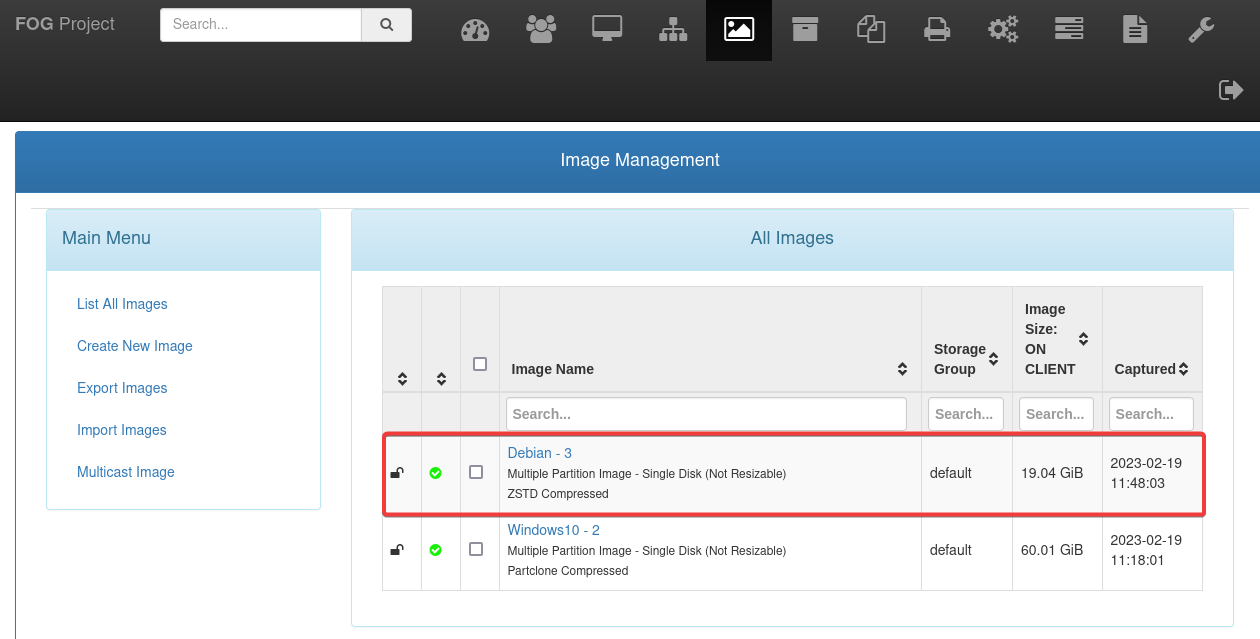The image size is (1260, 639).
Task: Open the Storage archive box icon
Action: tap(805, 30)
